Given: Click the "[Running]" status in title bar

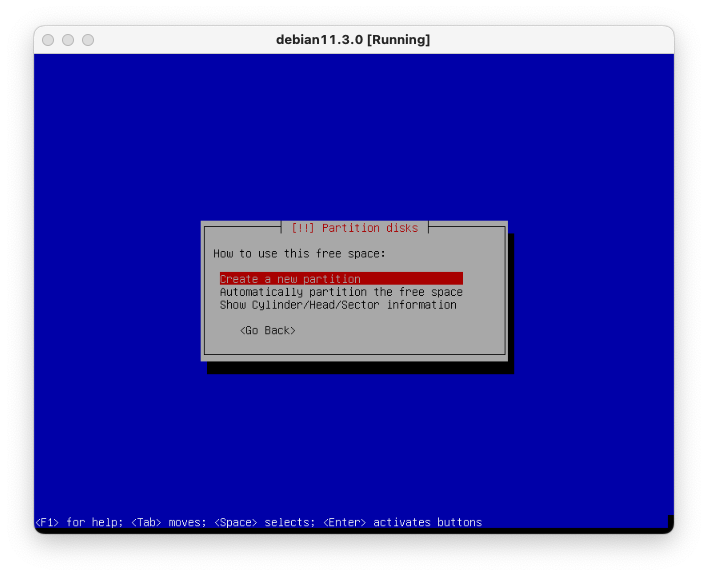Looking at the screenshot, I should pos(397,40).
